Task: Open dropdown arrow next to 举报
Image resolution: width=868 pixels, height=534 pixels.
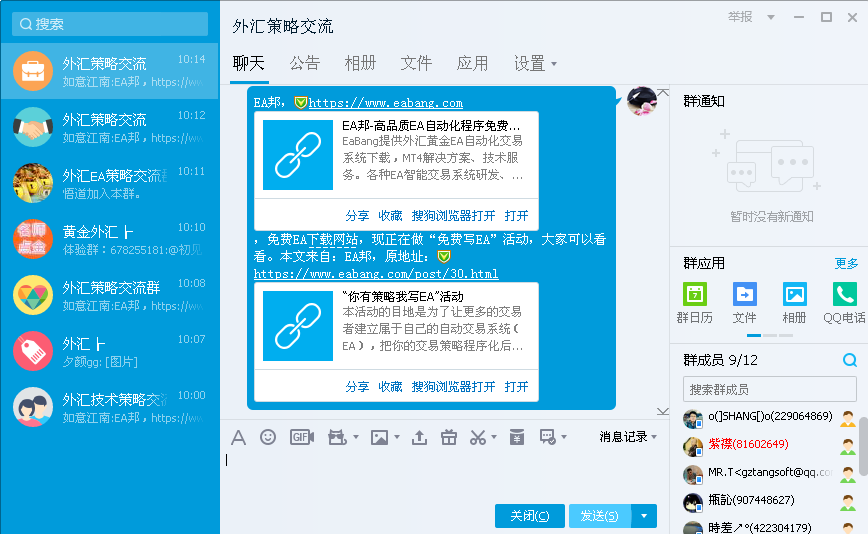Action: pyautogui.click(x=771, y=17)
